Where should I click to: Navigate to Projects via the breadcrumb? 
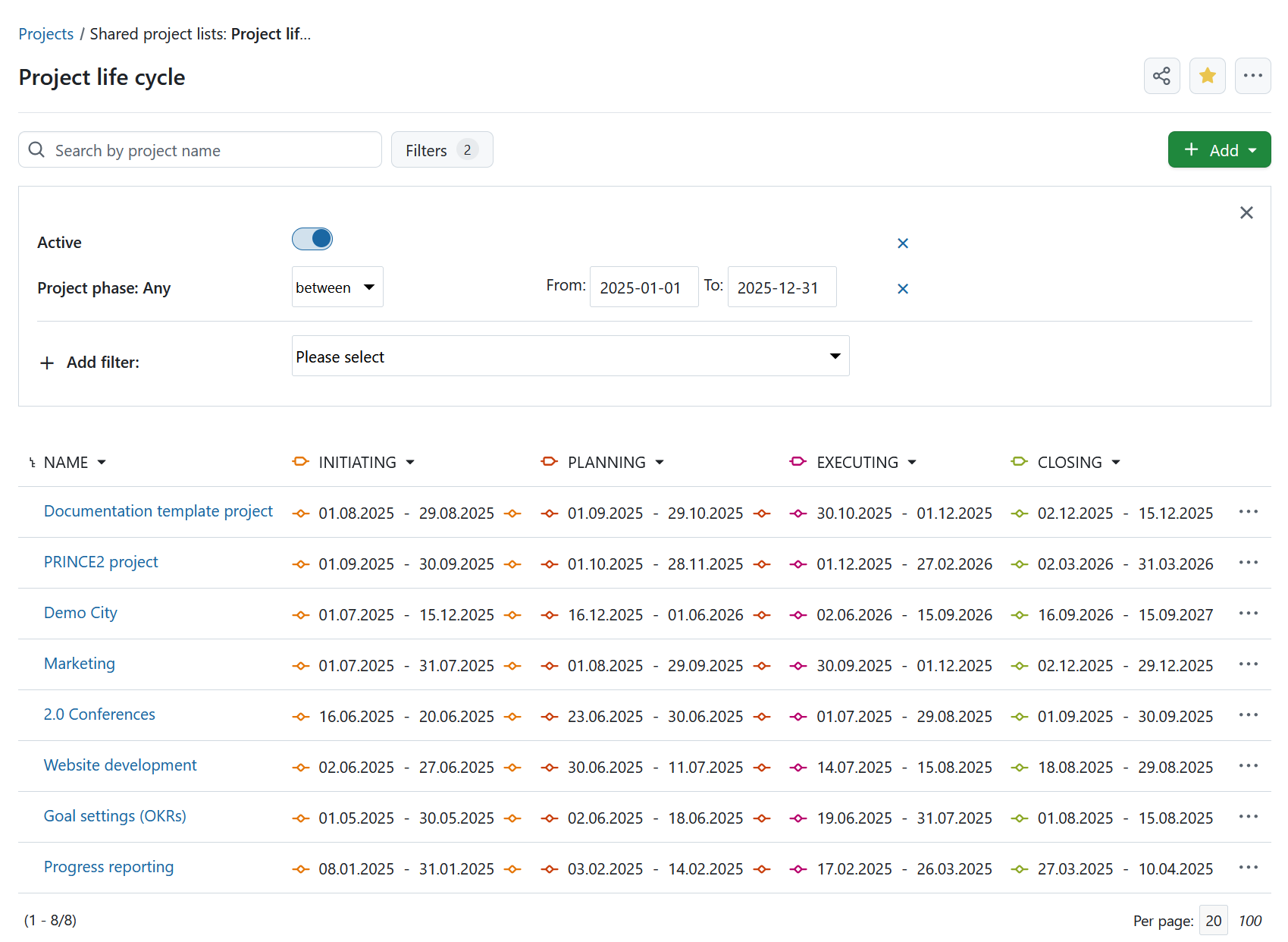(x=45, y=33)
